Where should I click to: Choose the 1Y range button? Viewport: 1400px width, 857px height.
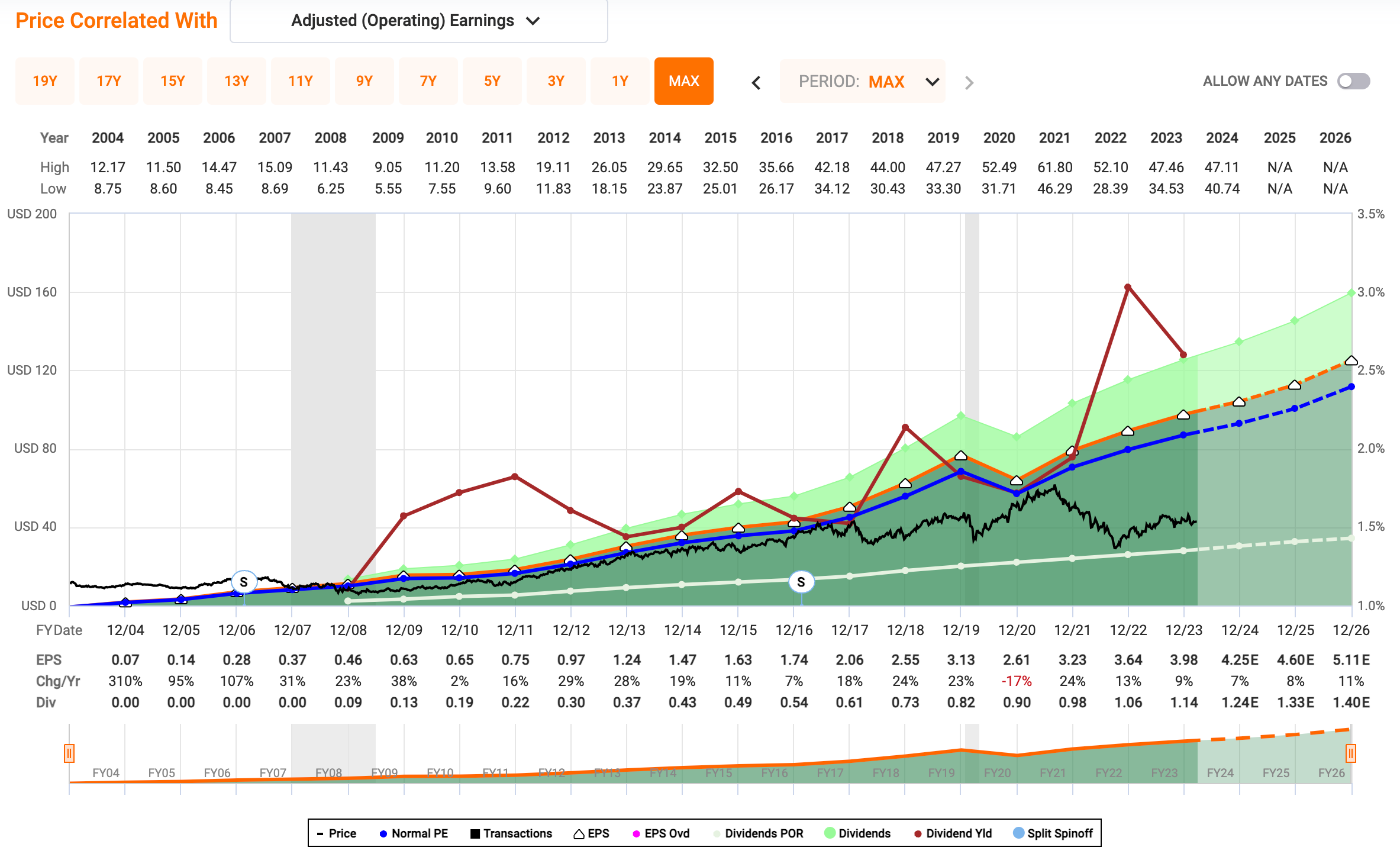(620, 81)
